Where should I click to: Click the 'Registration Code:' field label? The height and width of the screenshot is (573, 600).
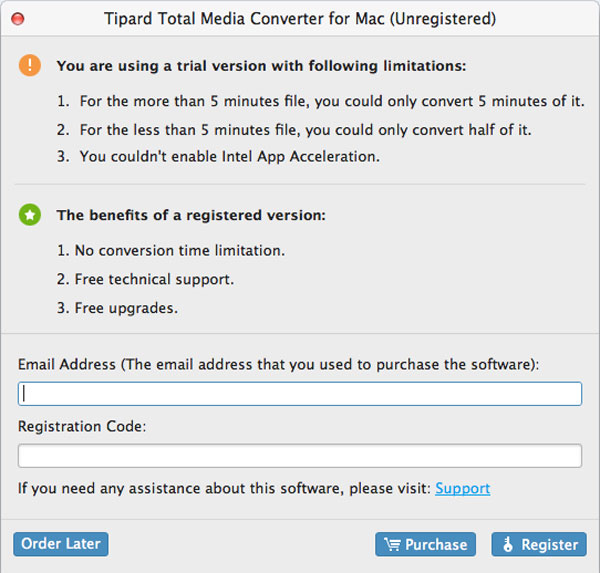82,426
